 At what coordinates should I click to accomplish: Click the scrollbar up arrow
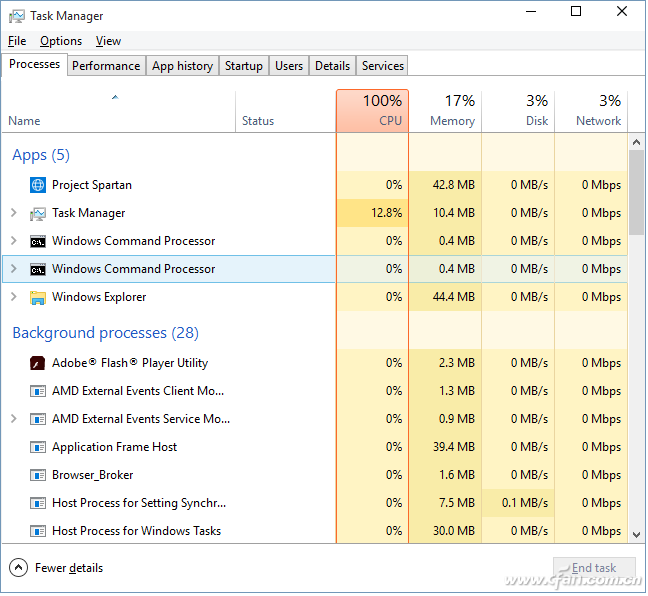[637, 143]
